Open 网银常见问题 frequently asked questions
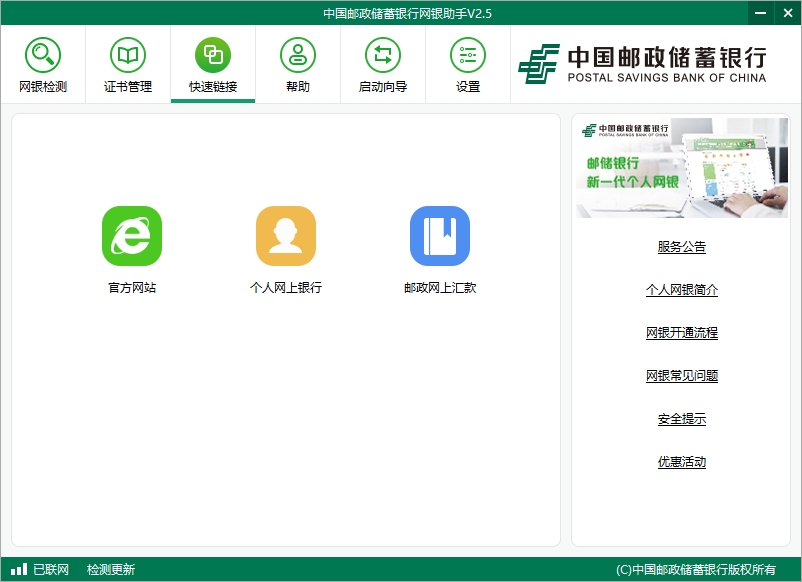The height and width of the screenshot is (582, 802). click(681, 375)
